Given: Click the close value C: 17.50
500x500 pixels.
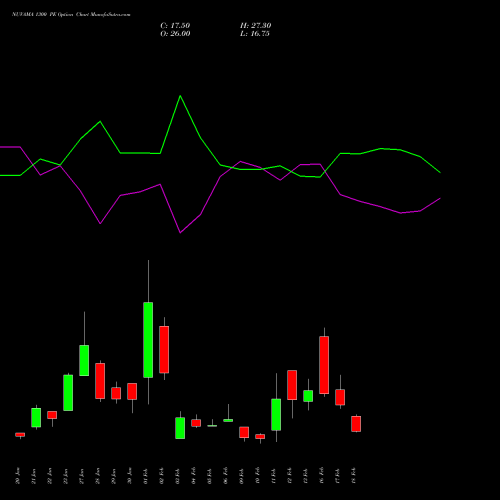Looking at the screenshot, I should [175, 26].
